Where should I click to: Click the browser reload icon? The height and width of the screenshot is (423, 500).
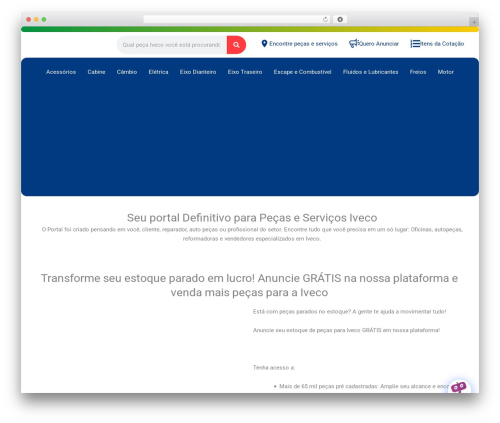pos(325,19)
